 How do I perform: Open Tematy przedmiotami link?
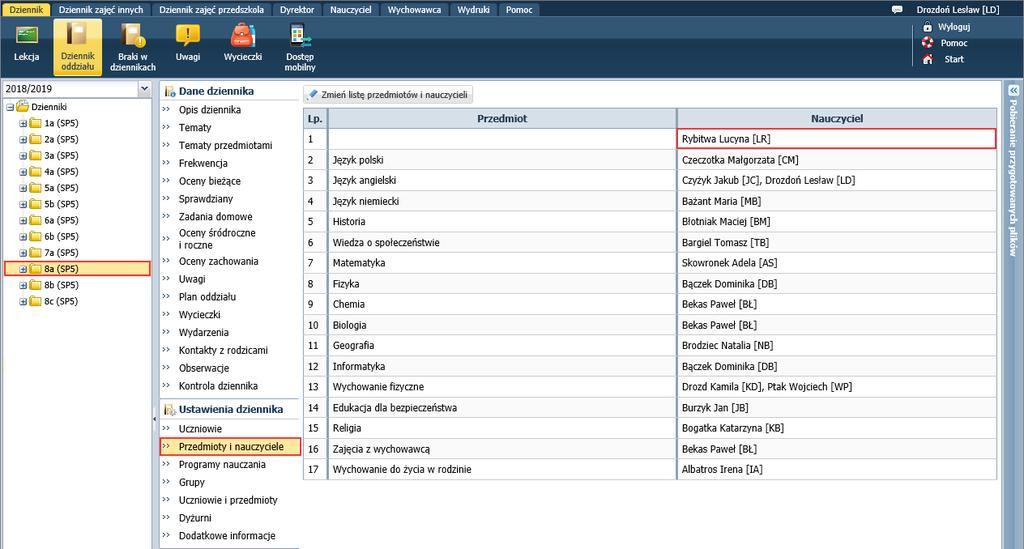[x=225, y=145]
